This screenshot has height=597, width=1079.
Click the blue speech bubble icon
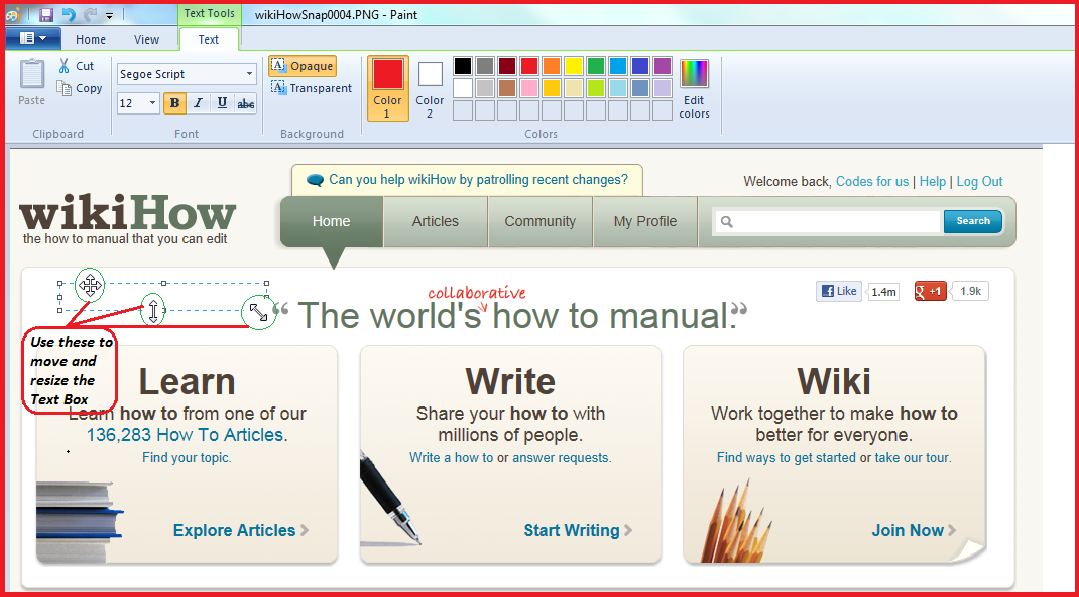(x=315, y=180)
